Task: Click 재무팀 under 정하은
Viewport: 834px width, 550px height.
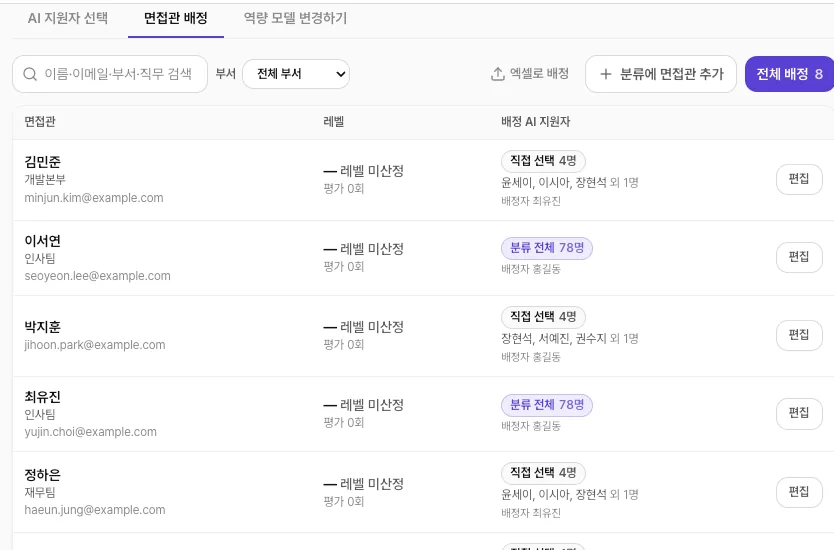Action: coord(40,493)
